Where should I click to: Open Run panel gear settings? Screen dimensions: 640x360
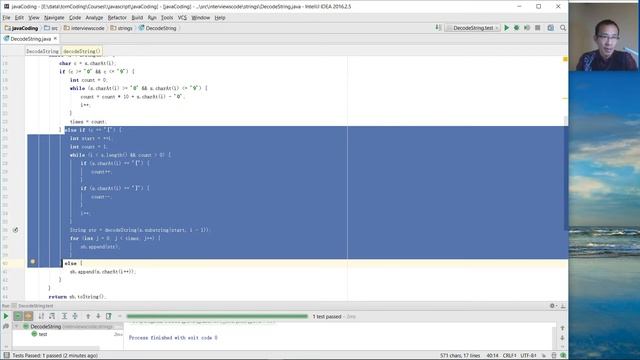553,306
